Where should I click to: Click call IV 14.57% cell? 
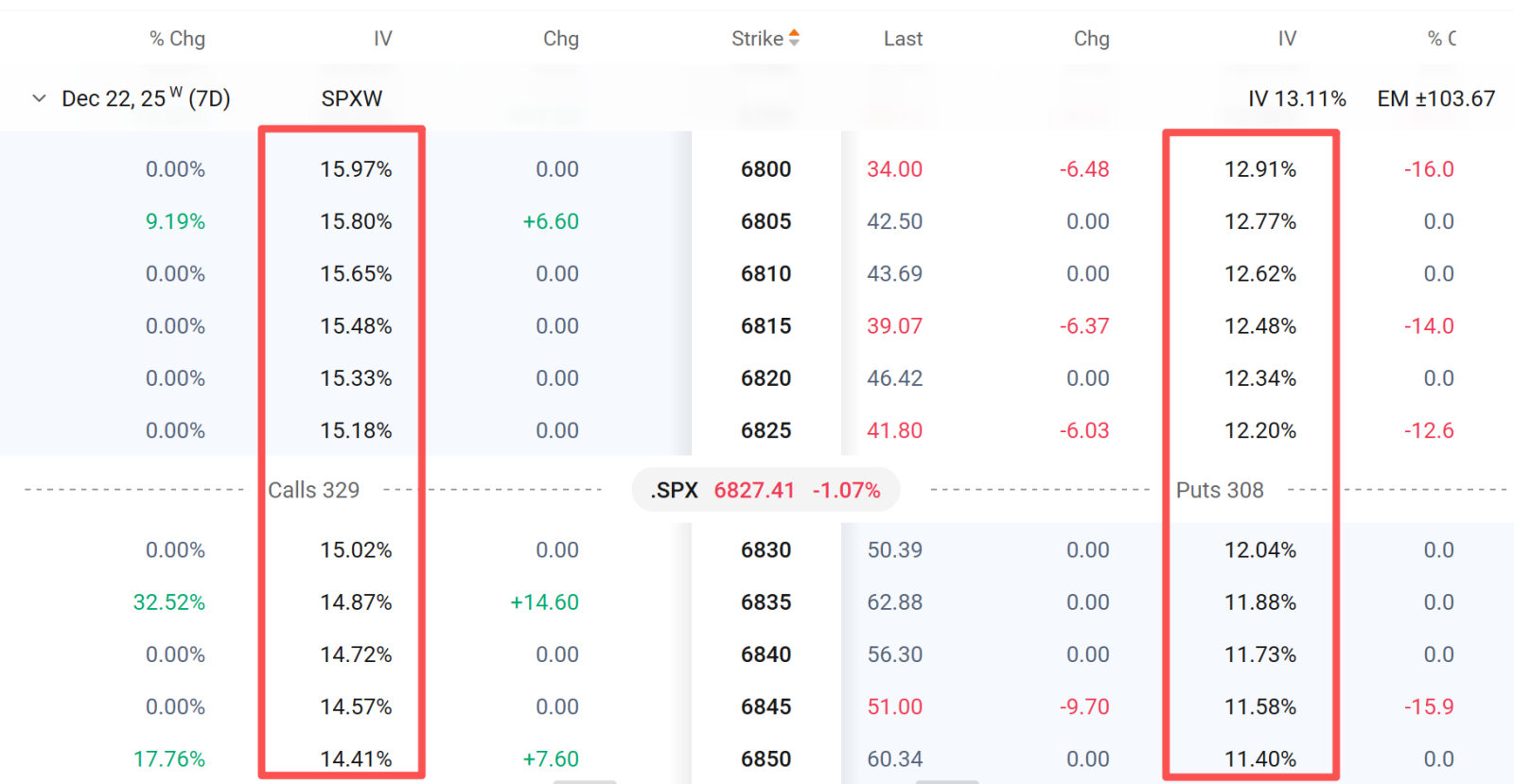pyautogui.click(x=356, y=706)
